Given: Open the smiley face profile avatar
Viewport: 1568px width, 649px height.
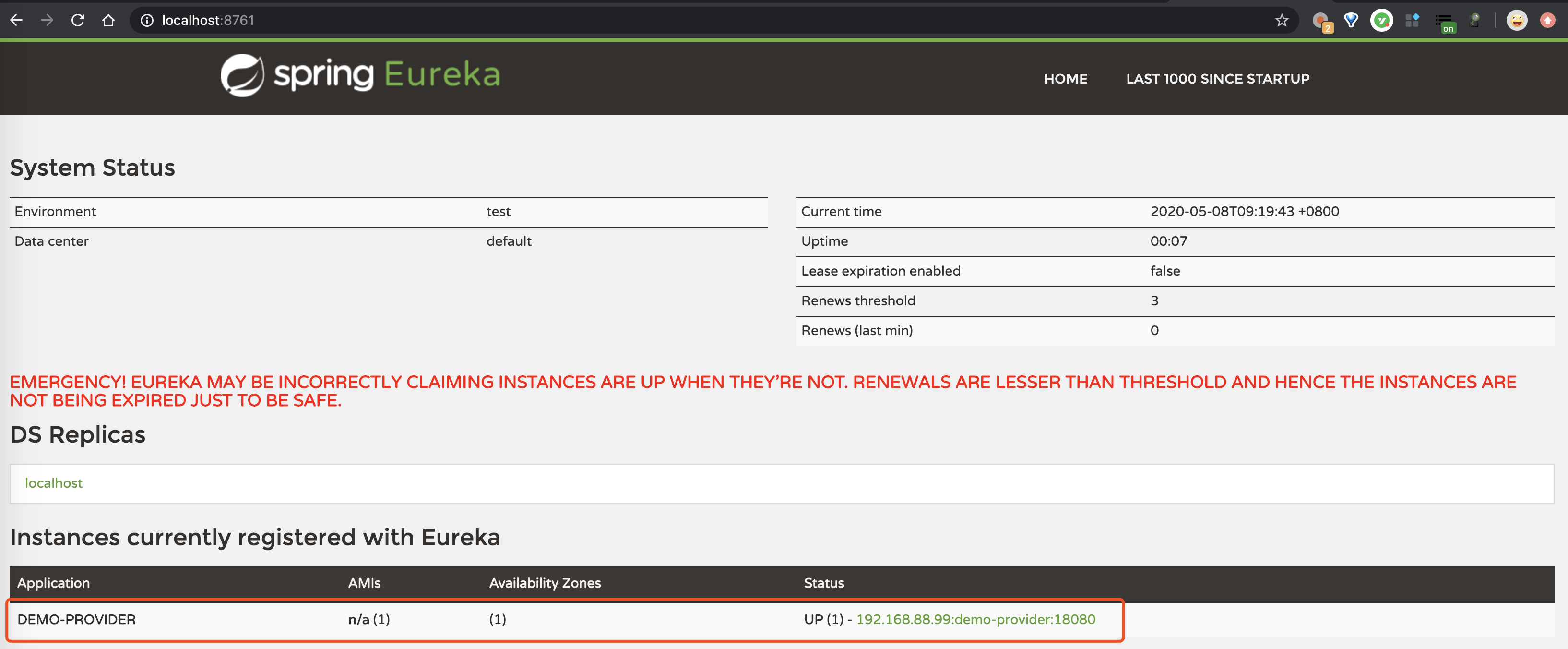Looking at the screenshot, I should click(1516, 20).
